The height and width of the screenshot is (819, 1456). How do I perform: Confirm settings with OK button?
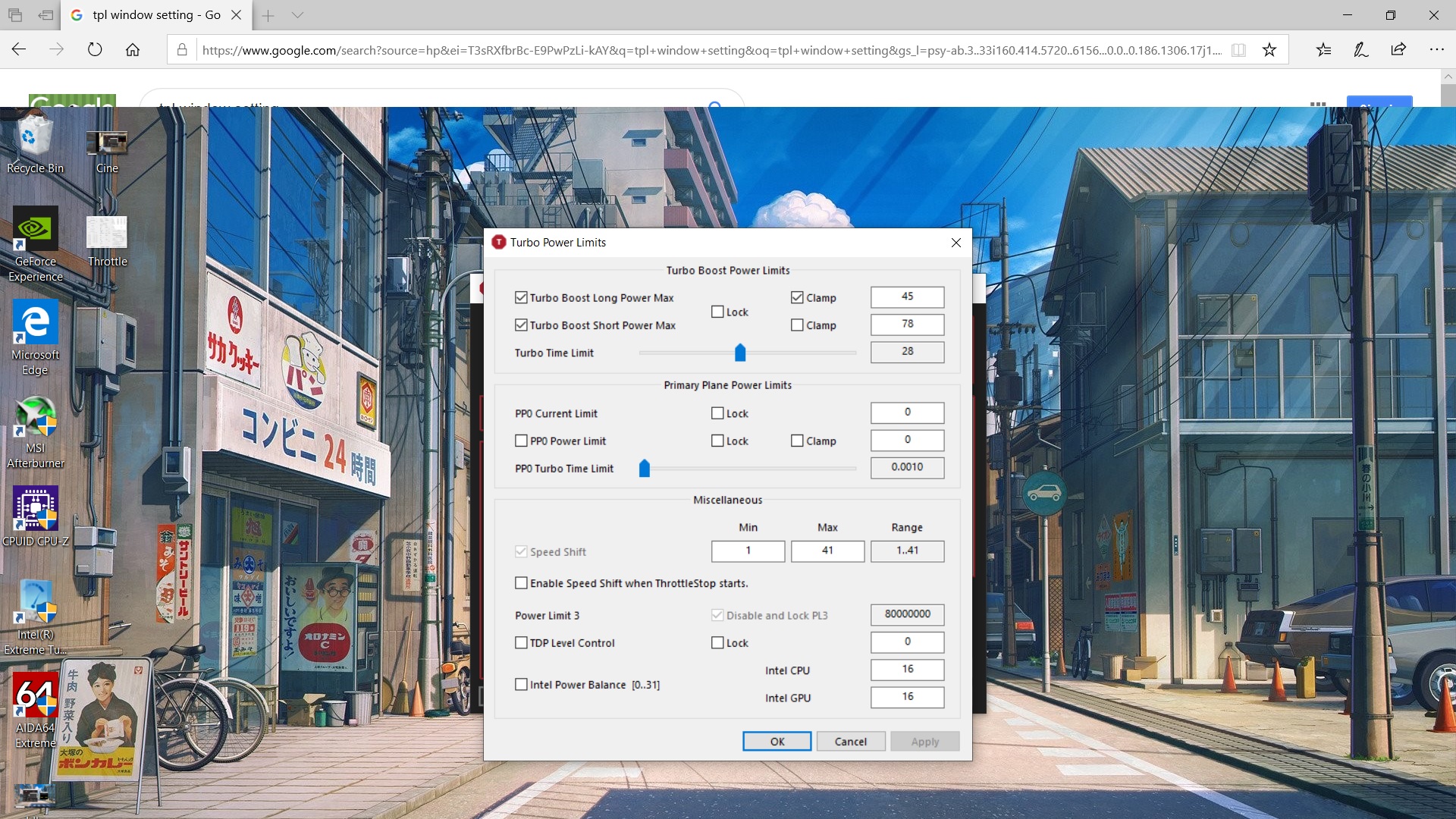pyautogui.click(x=777, y=741)
